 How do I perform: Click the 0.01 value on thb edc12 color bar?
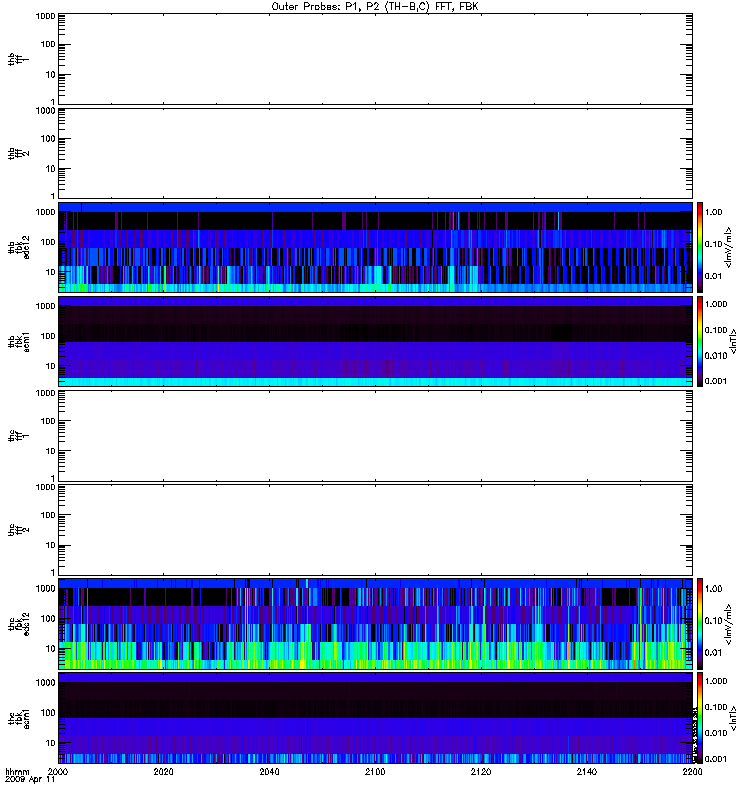pos(713,276)
